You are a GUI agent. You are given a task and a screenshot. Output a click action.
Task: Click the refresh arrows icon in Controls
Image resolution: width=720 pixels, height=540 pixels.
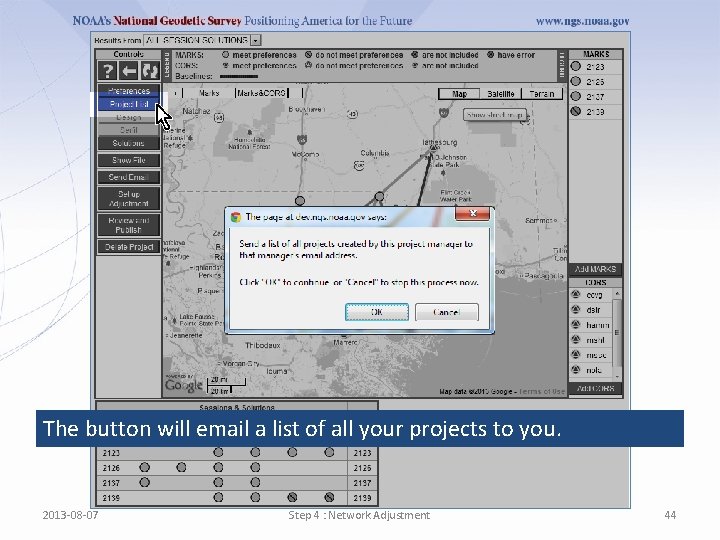tap(150, 71)
